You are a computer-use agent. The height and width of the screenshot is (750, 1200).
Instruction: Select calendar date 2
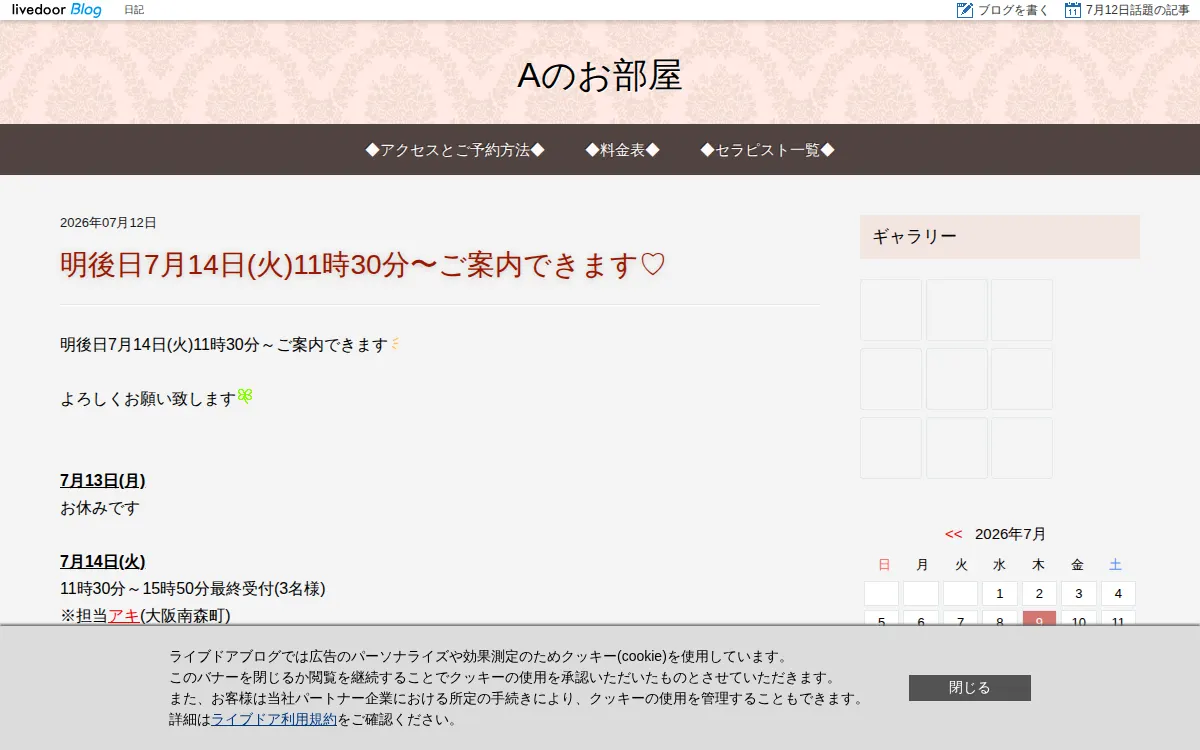click(x=1039, y=594)
